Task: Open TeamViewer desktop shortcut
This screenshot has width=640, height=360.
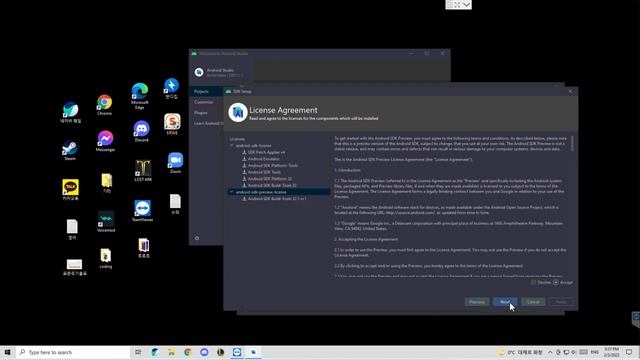Action: [142, 211]
